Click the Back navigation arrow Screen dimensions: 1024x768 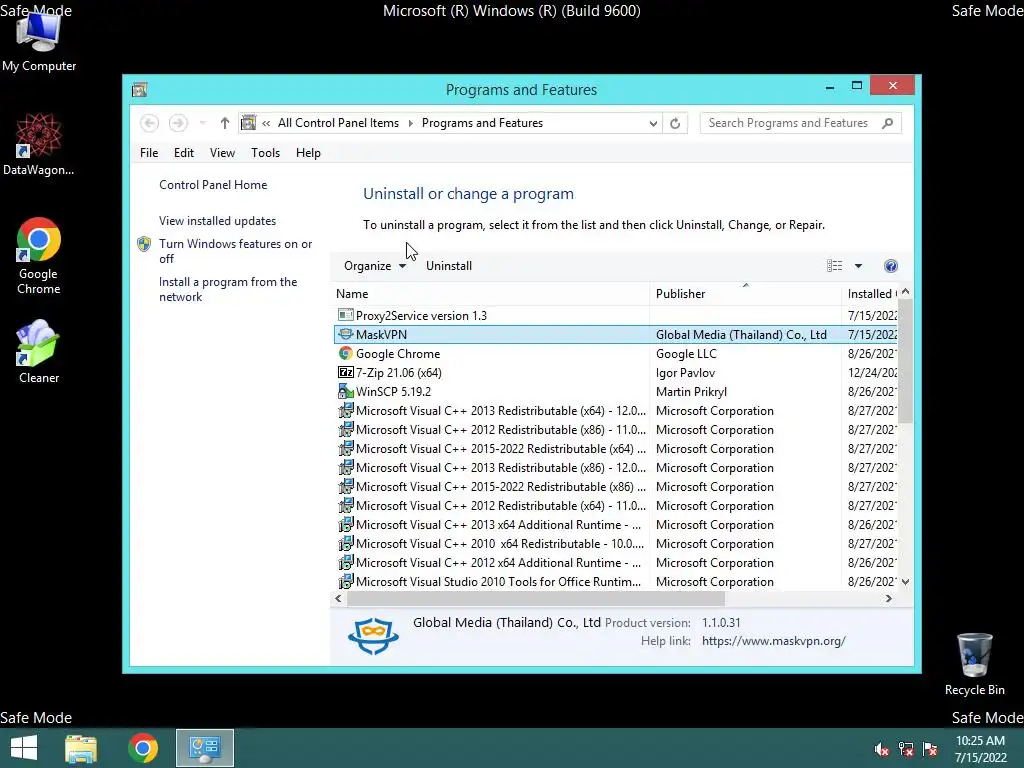click(150, 123)
